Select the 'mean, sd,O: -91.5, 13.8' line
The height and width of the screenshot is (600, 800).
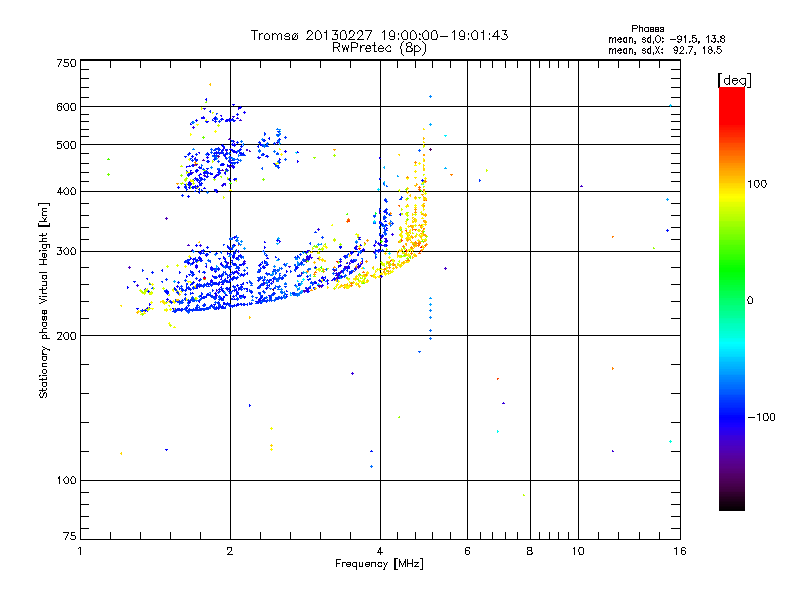click(666, 39)
